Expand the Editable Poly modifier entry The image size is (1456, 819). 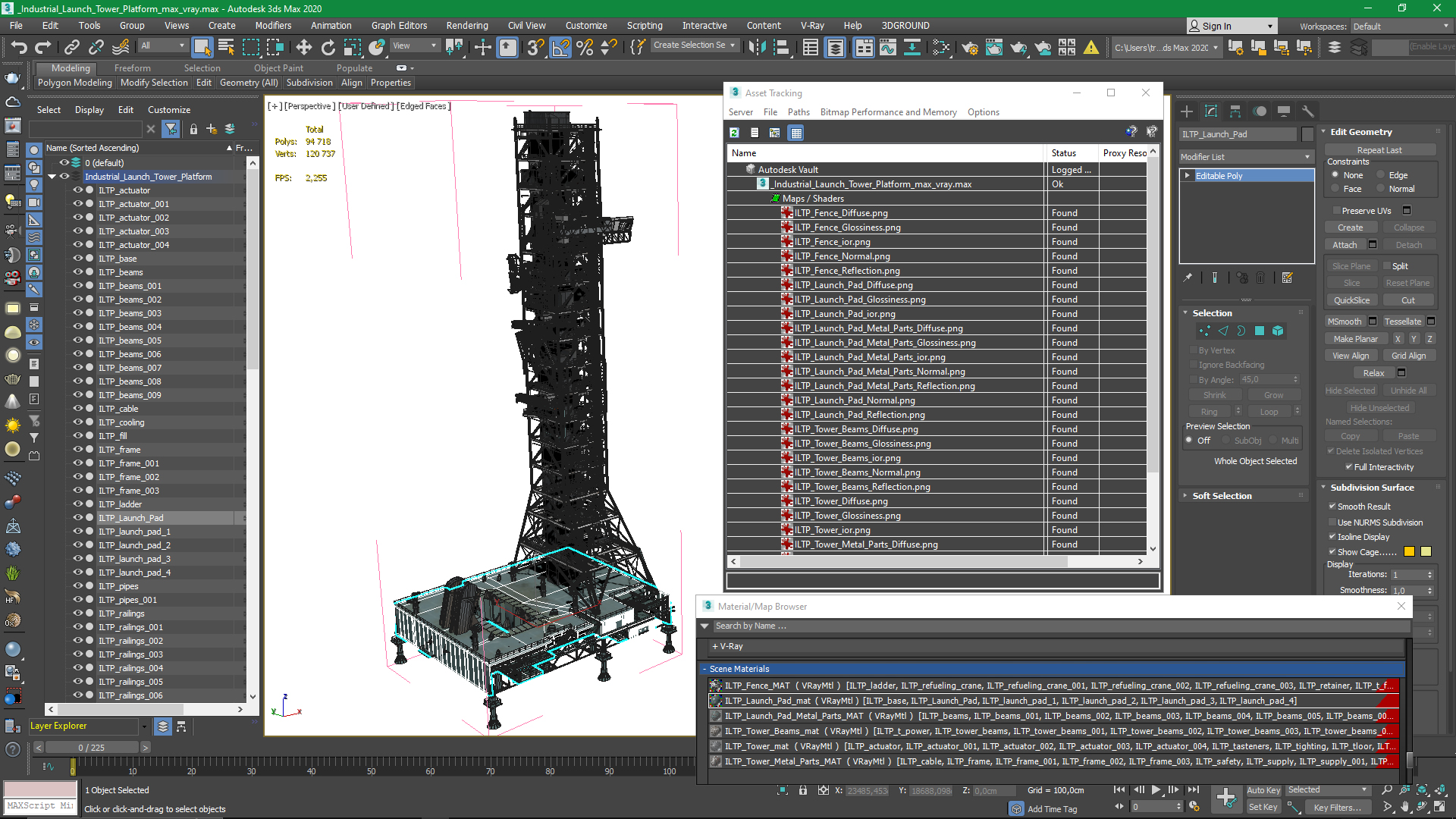point(1188,176)
